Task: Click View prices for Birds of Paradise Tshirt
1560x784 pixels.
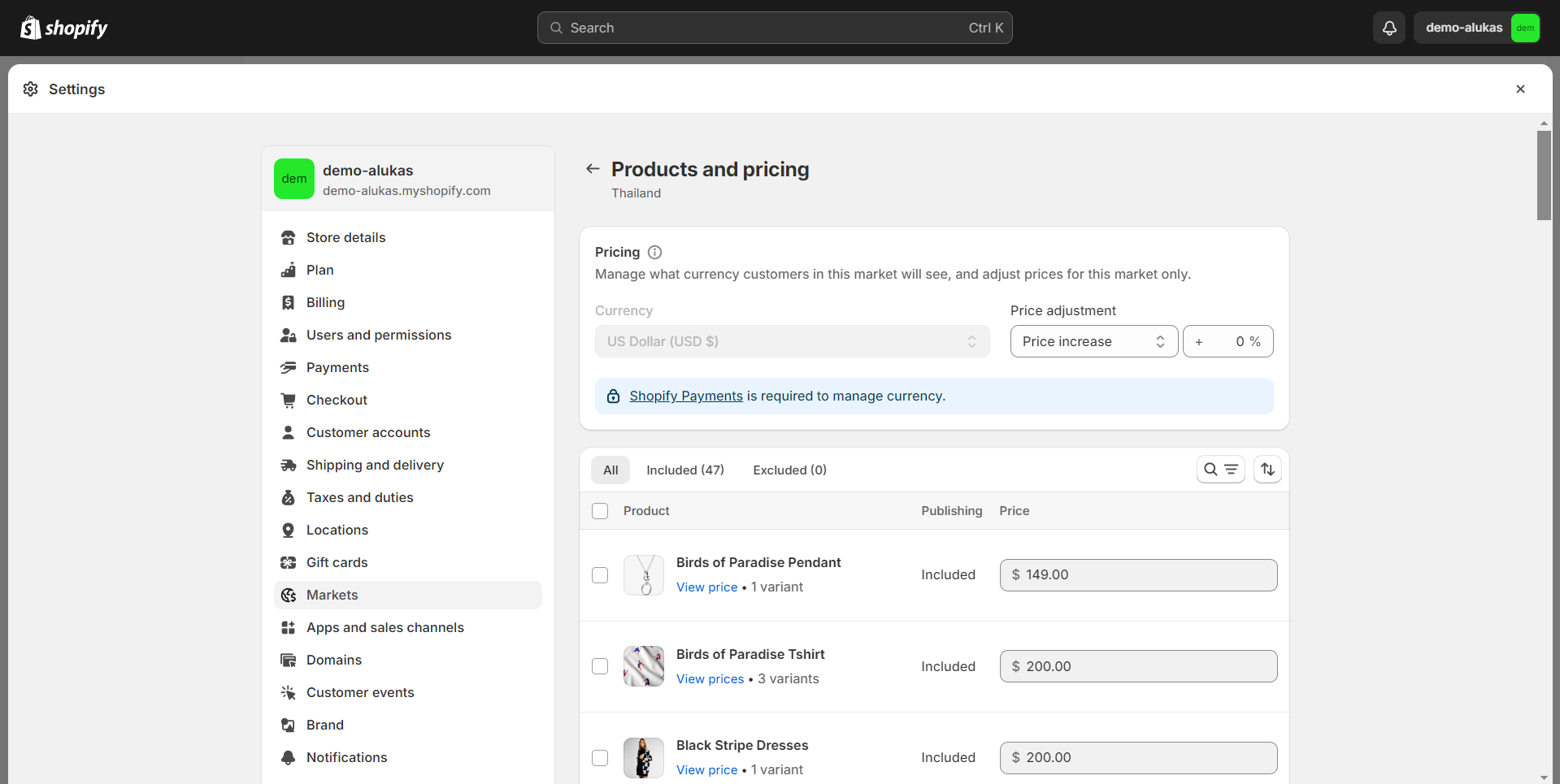Action: 710,679
